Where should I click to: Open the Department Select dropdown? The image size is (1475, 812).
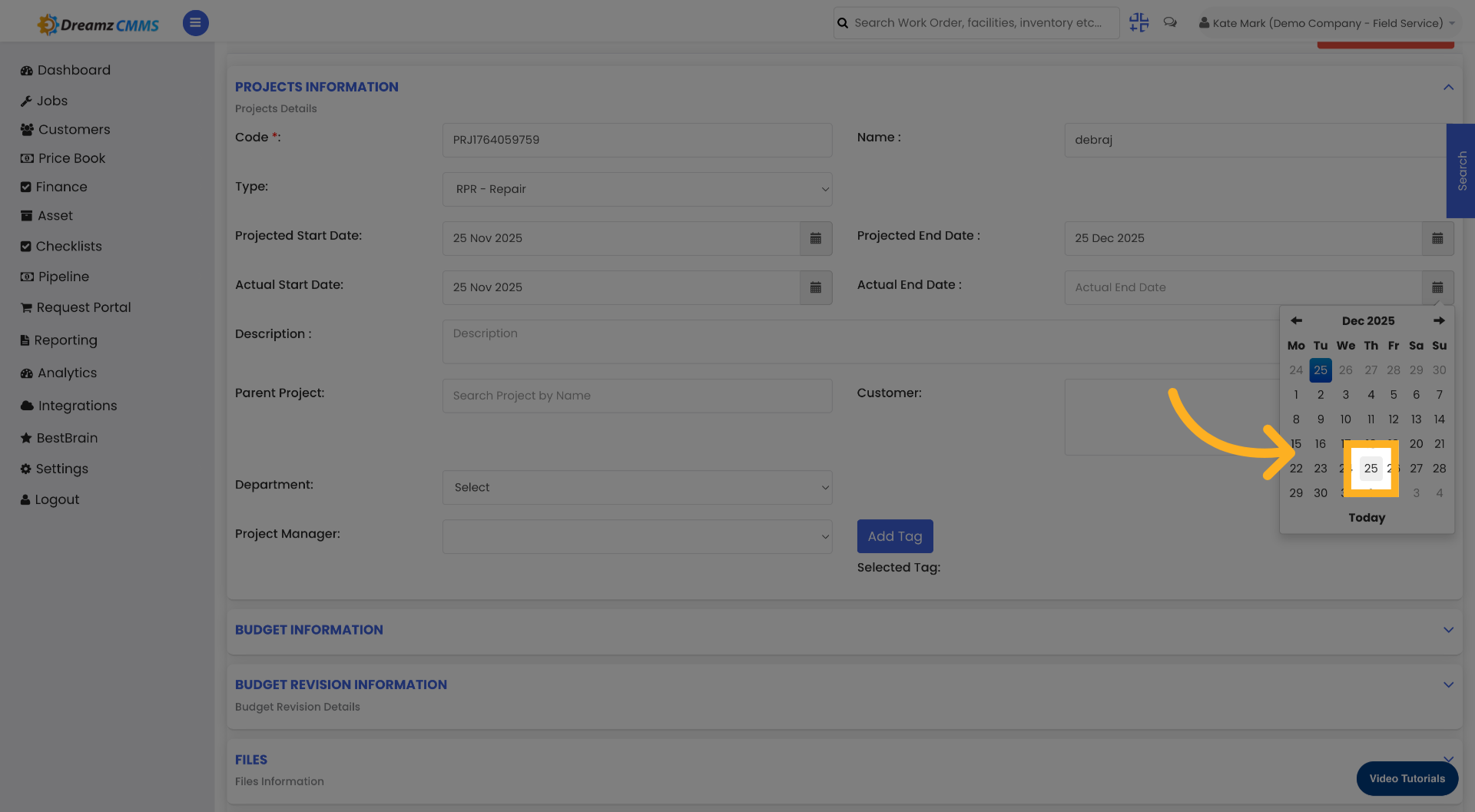click(637, 487)
